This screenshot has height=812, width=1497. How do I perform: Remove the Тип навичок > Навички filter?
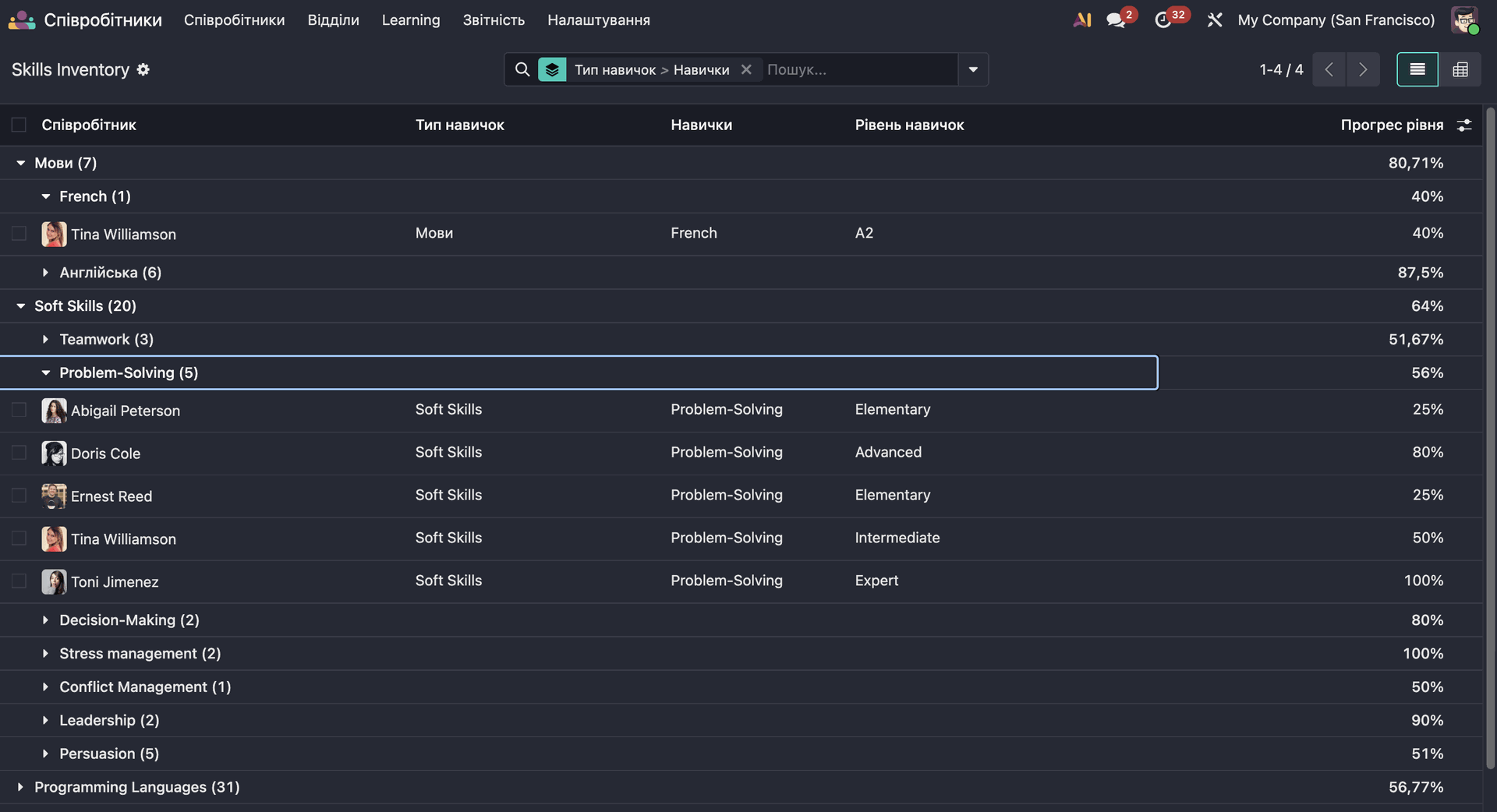[746, 69]
